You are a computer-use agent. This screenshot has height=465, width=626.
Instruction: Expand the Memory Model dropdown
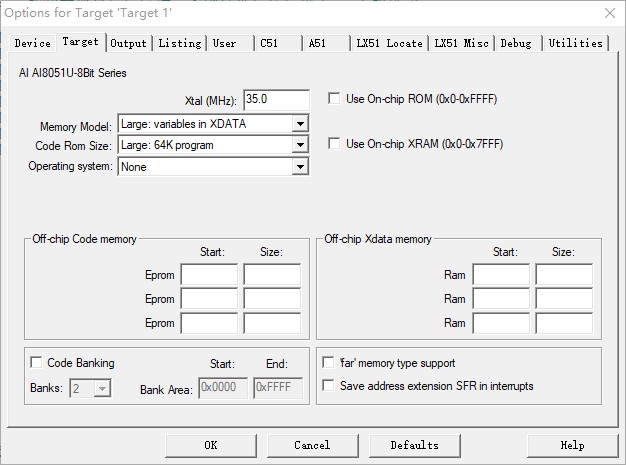pos(300,124)
